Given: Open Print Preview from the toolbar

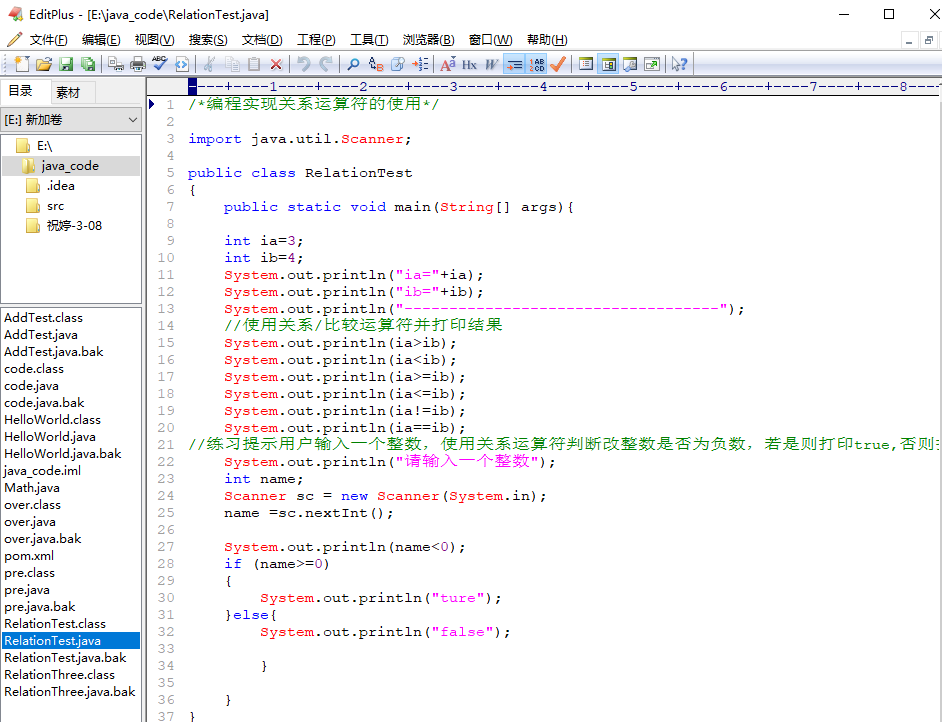Looking at the screenshot, I should click(x=115, y=64).
